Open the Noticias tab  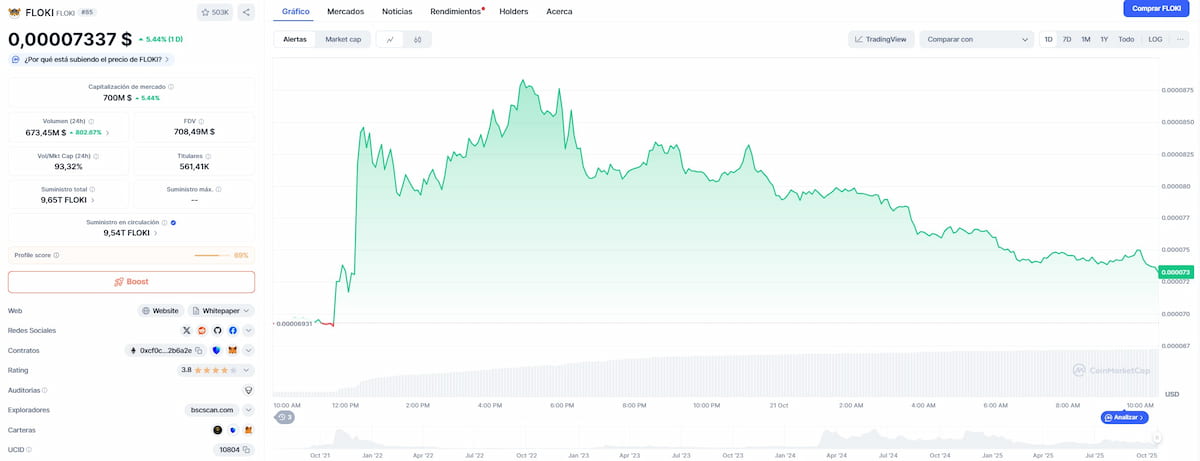tap(397, 11)
